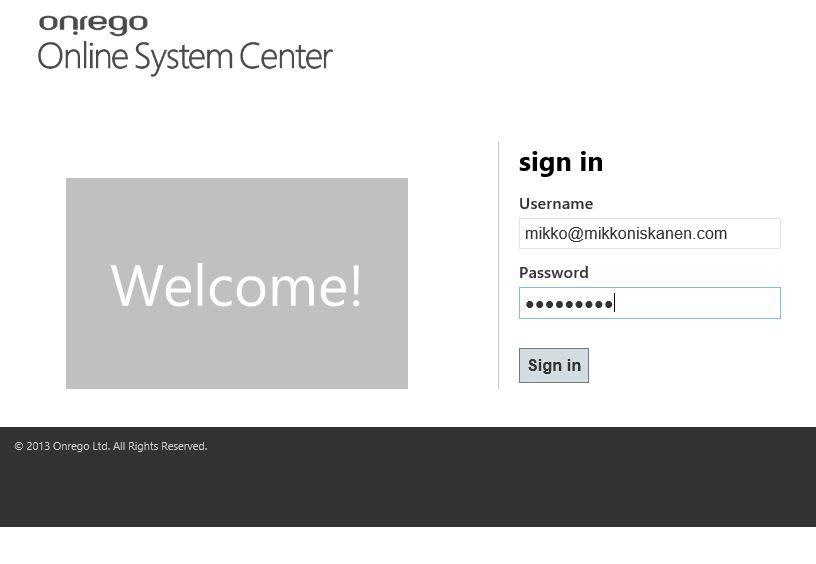Click the Online System Center title
This screenshot has width=816, height=564.
pos(185,57)
